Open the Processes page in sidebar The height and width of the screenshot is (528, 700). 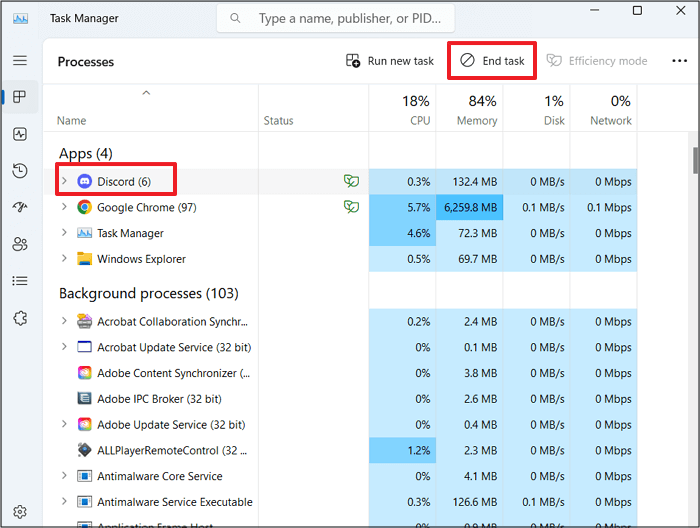20,97
